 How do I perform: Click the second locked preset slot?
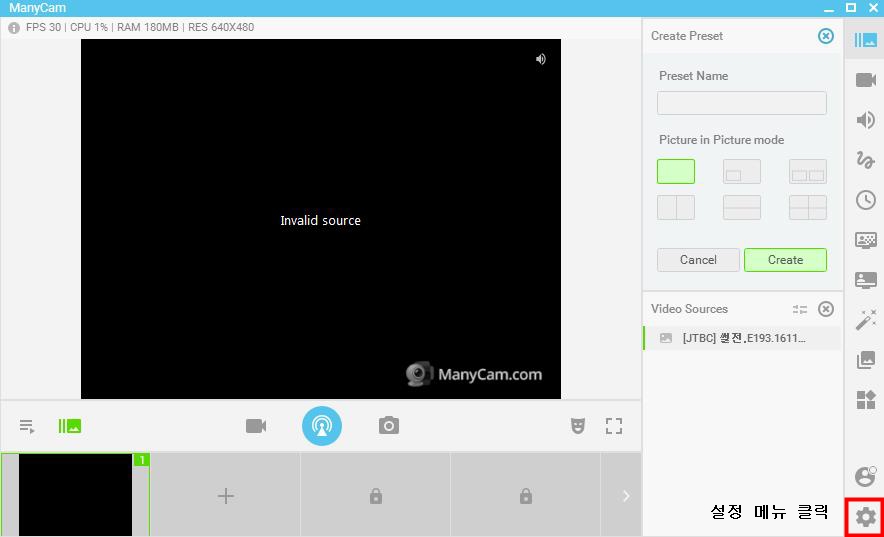[525, 496]
